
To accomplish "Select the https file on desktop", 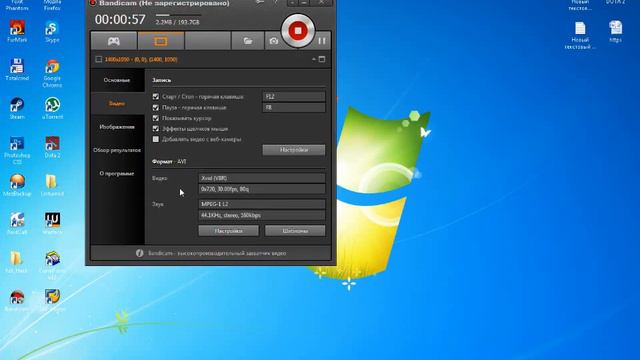I will (616, 32).
